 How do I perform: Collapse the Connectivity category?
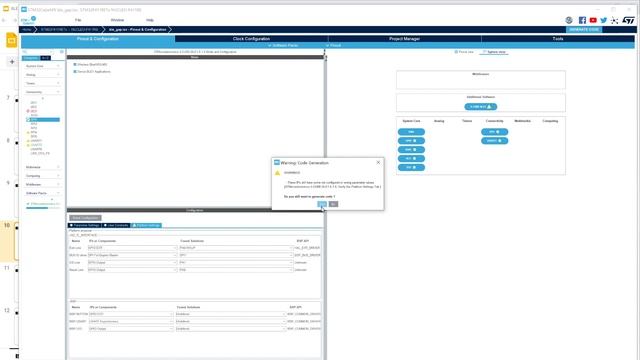(x=42, y=92)
